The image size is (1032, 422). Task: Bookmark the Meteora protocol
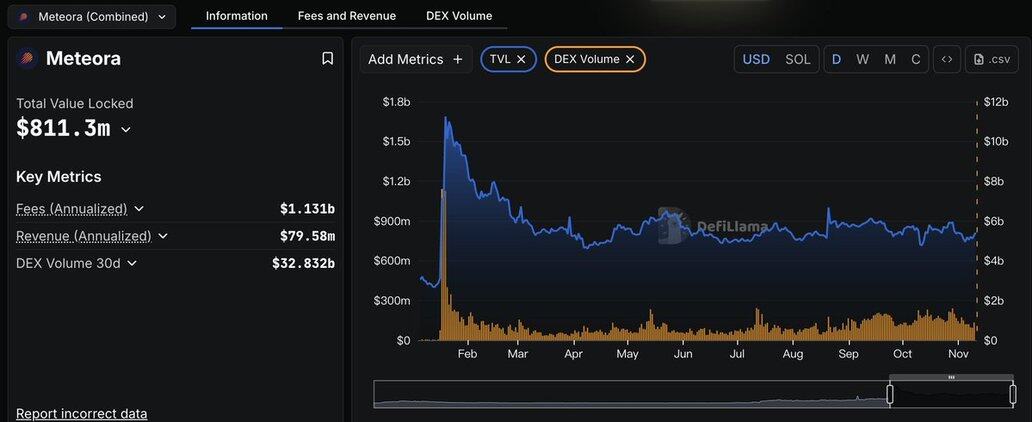pyautogui.click(x=327, y=59)
